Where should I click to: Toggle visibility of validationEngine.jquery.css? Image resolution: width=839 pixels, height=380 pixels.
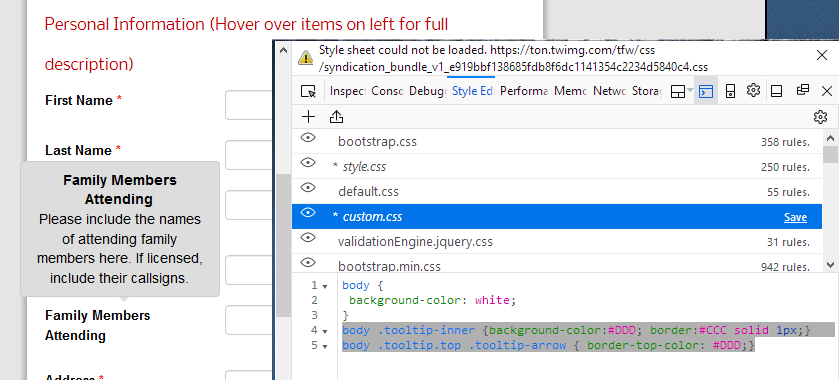308,238
